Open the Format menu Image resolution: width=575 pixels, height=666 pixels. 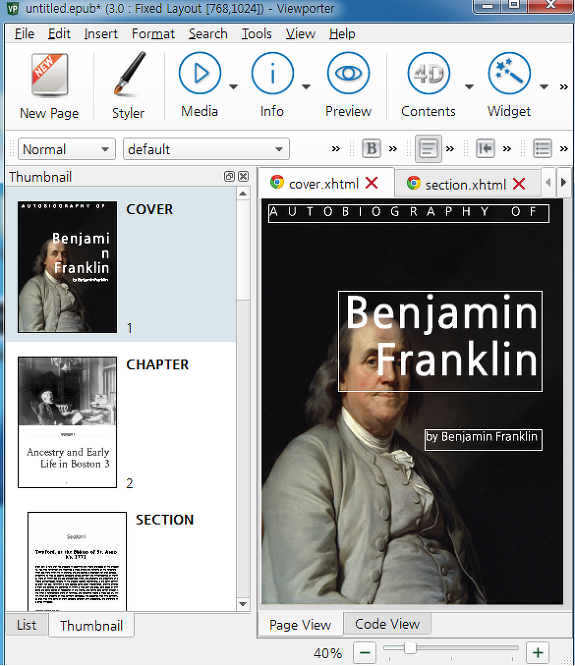point(153,34)
